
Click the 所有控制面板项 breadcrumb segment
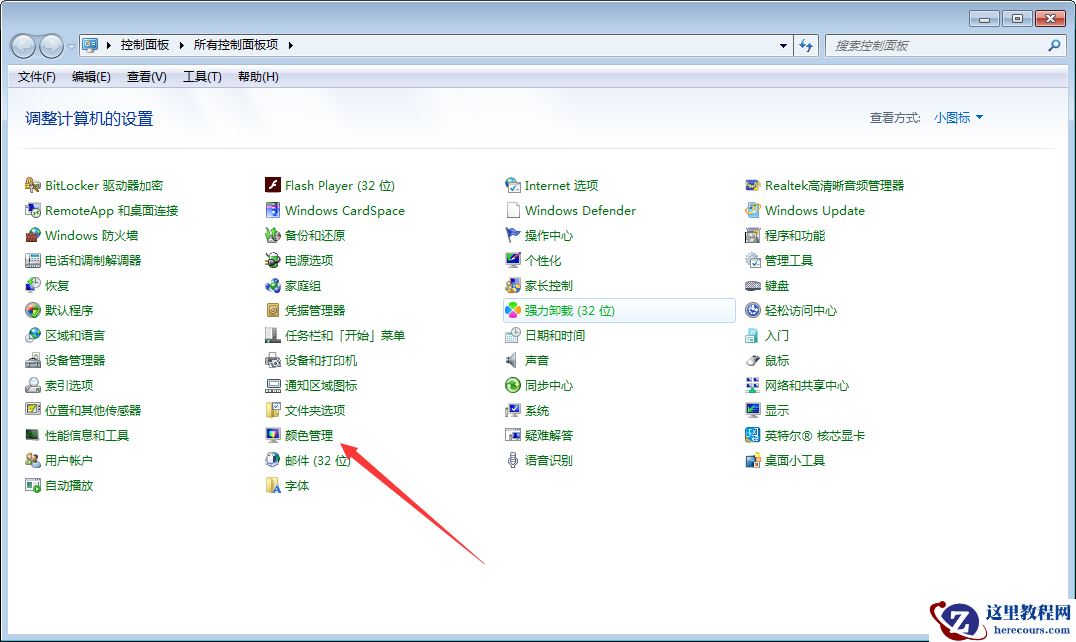coord(235,45)
